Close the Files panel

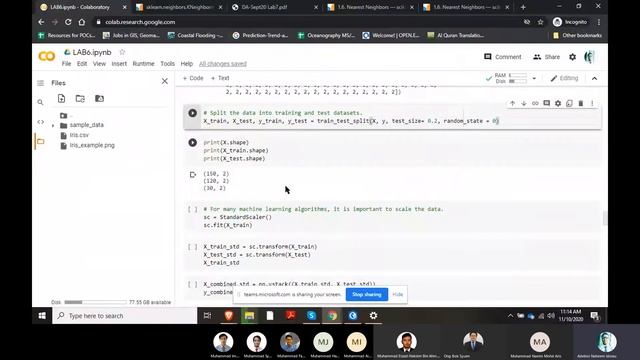coord(164,81)
